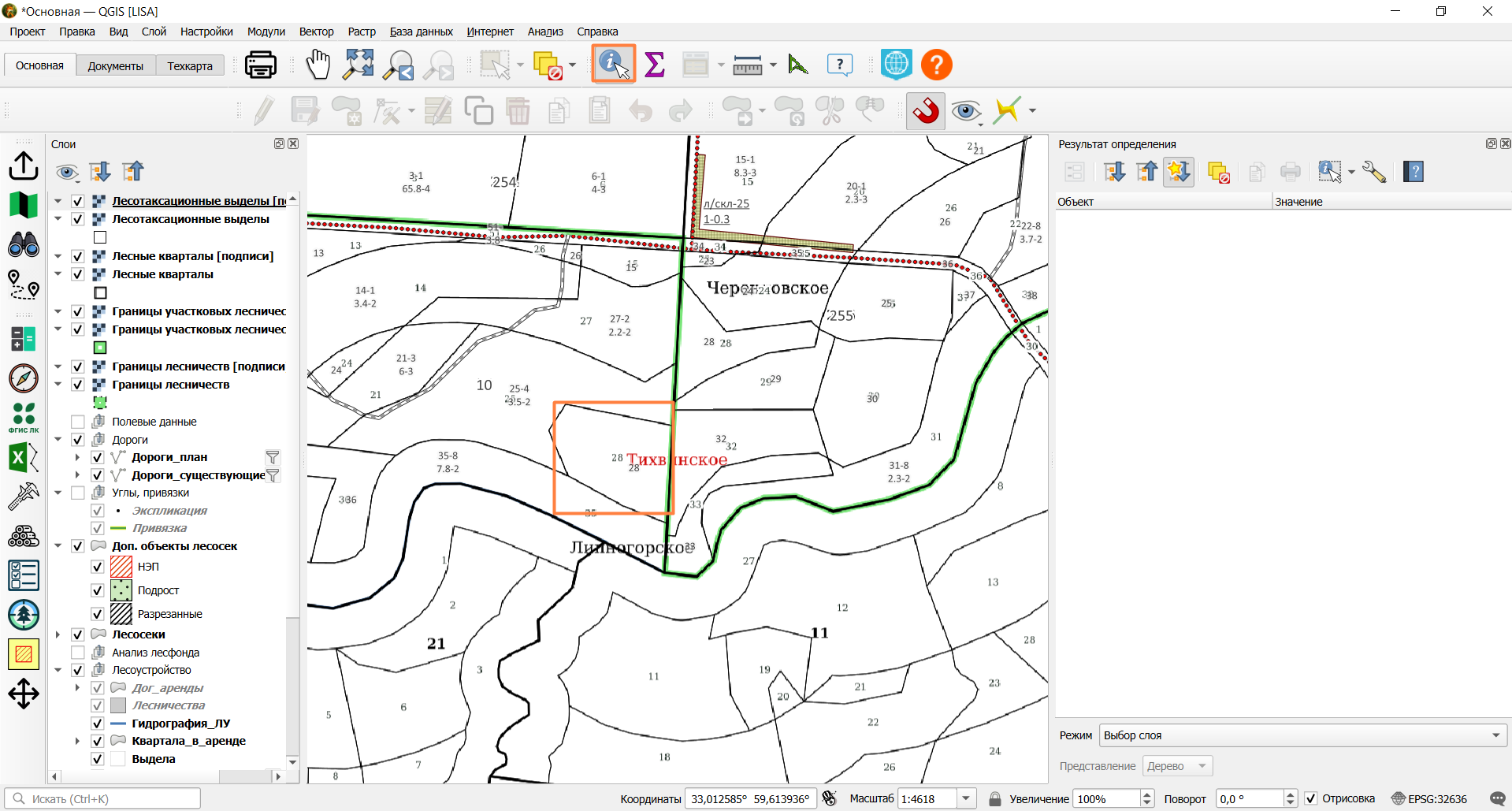Activate the Identify features tool
The image size is (1512, 811).
click(x=614, y=65)
